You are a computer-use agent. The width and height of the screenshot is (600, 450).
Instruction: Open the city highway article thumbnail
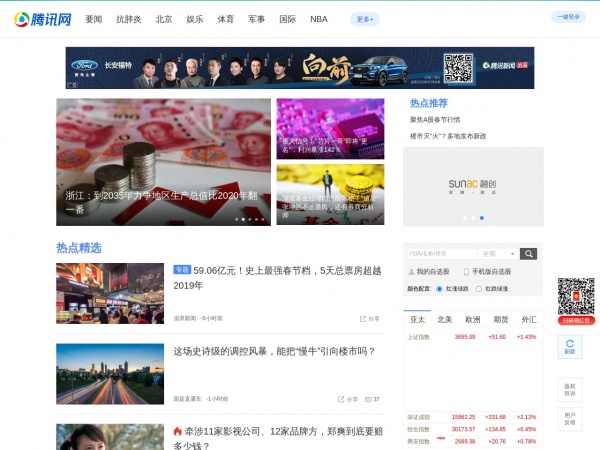(x=110, y=374)
